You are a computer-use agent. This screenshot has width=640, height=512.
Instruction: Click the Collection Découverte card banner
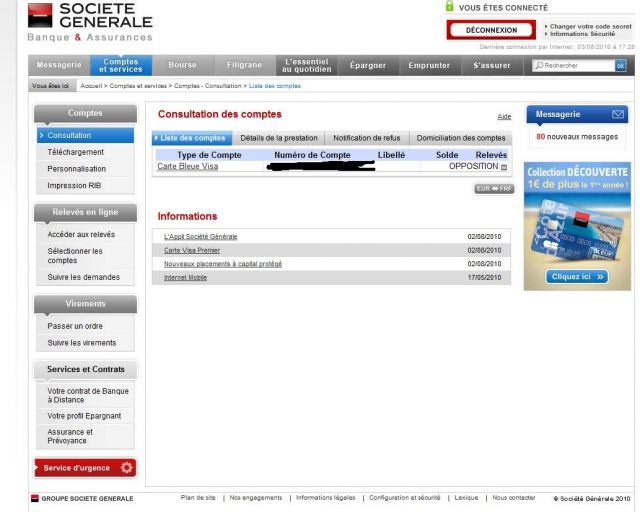click(x=577, y=226)
